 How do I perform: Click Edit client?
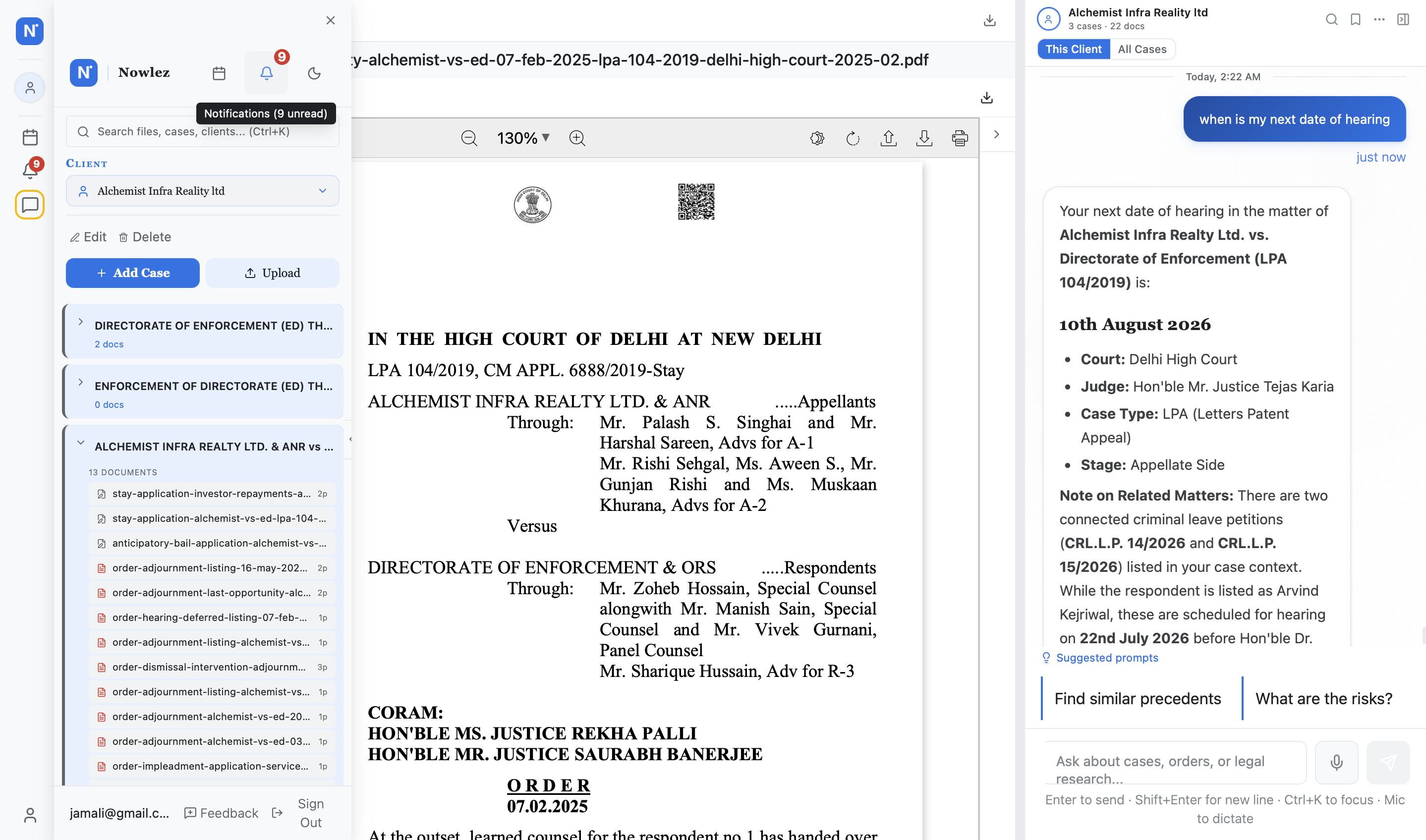tap(88, 236)
